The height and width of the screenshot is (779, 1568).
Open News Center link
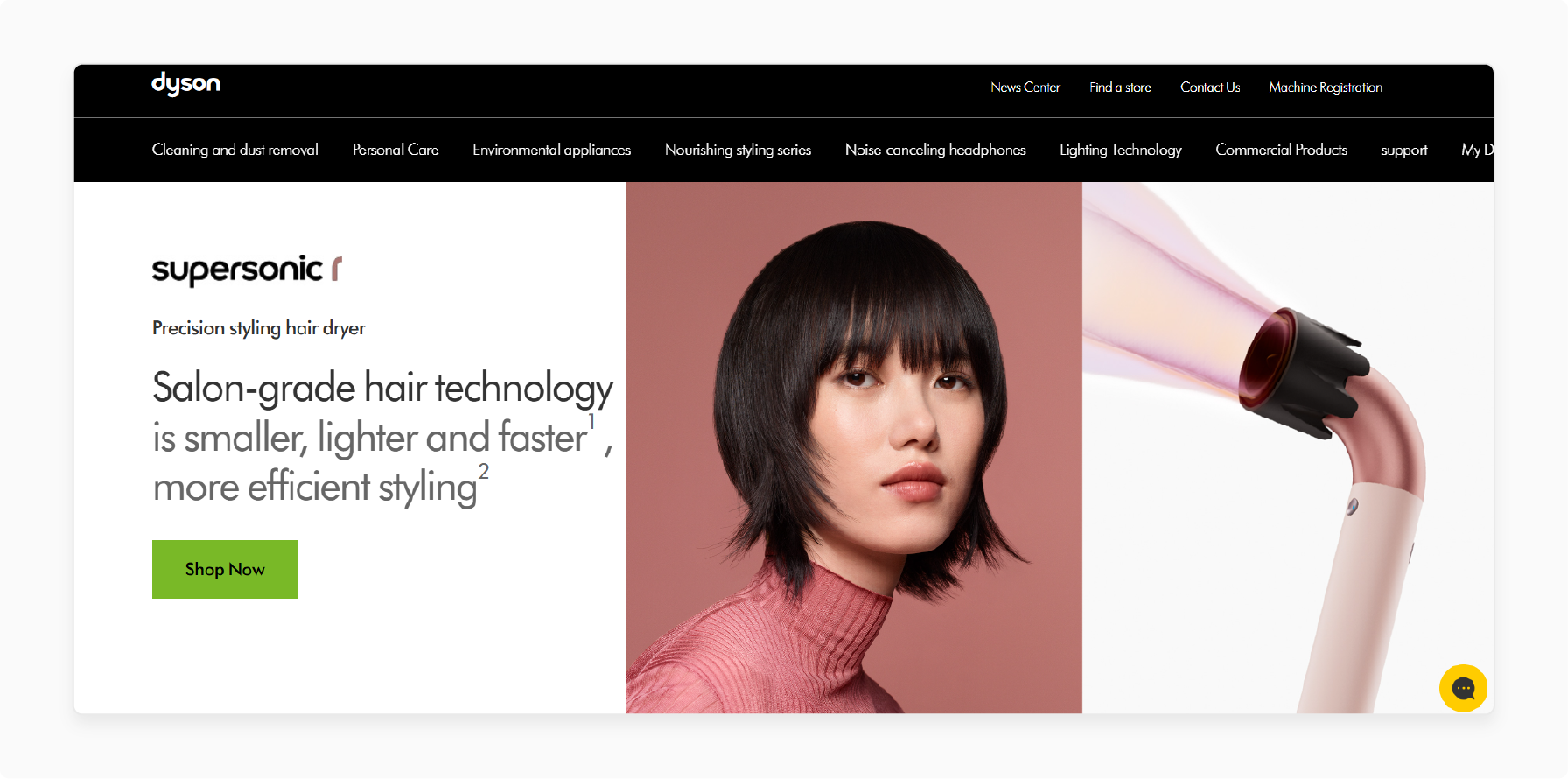click(1025, 88)
